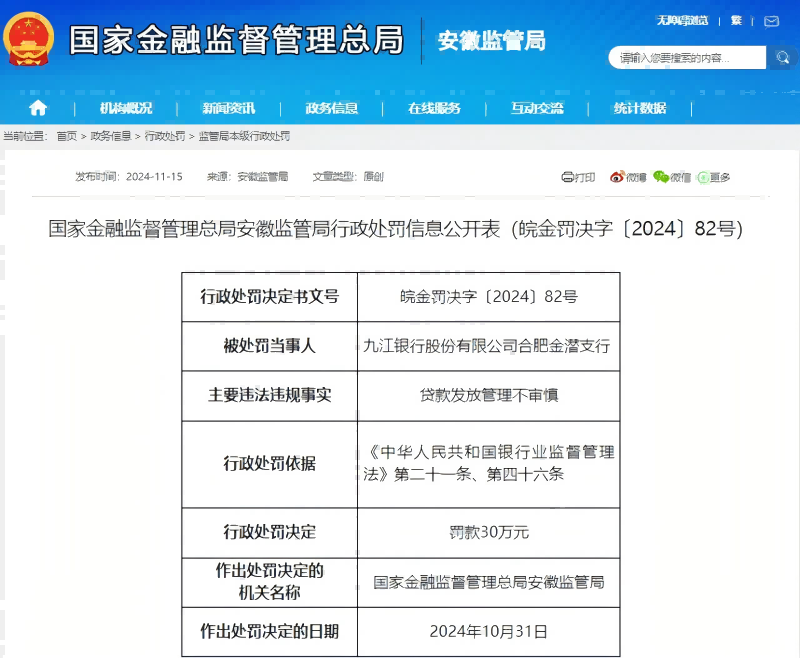
Task: Open the 统计数据 navigation item
Action: (x=640, y=108)
